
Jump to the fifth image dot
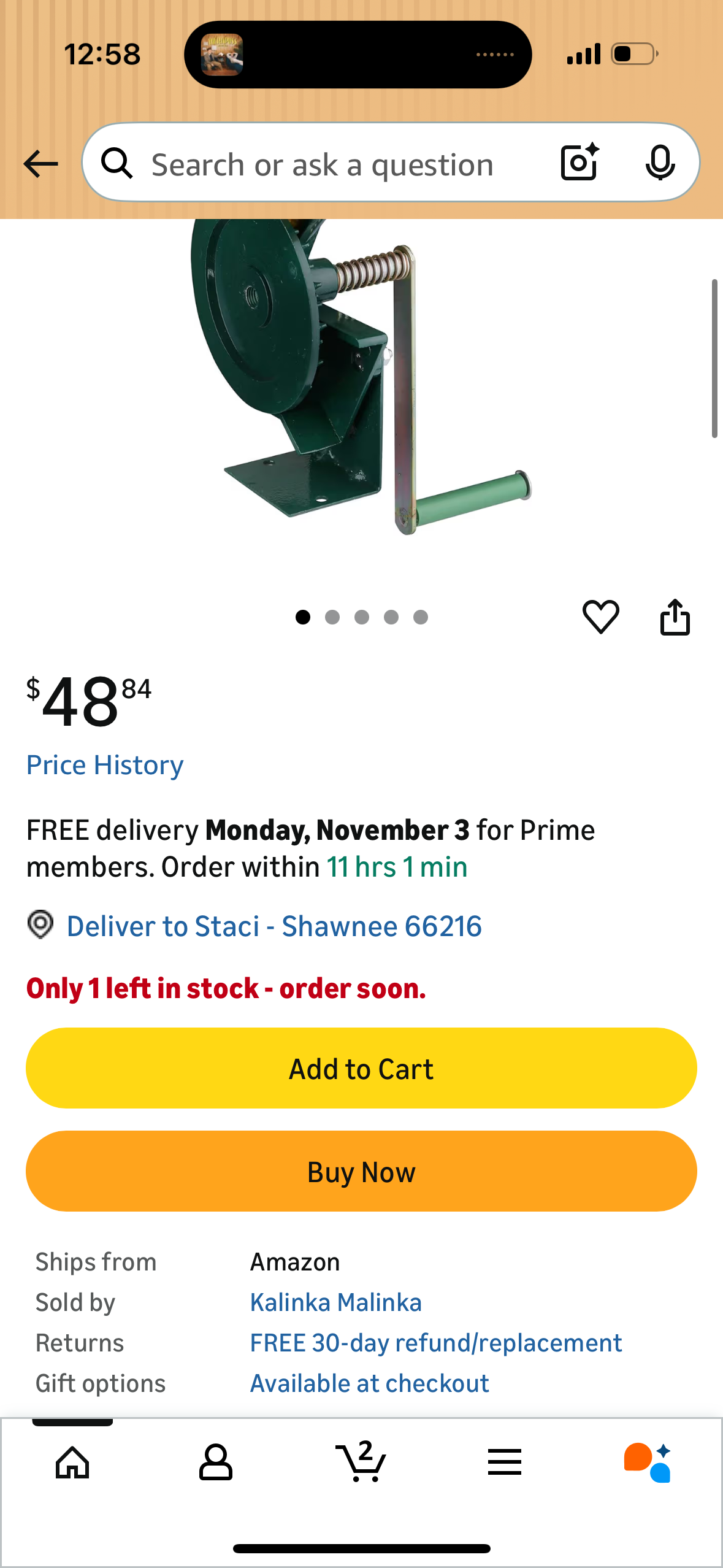tap(421, 617)
